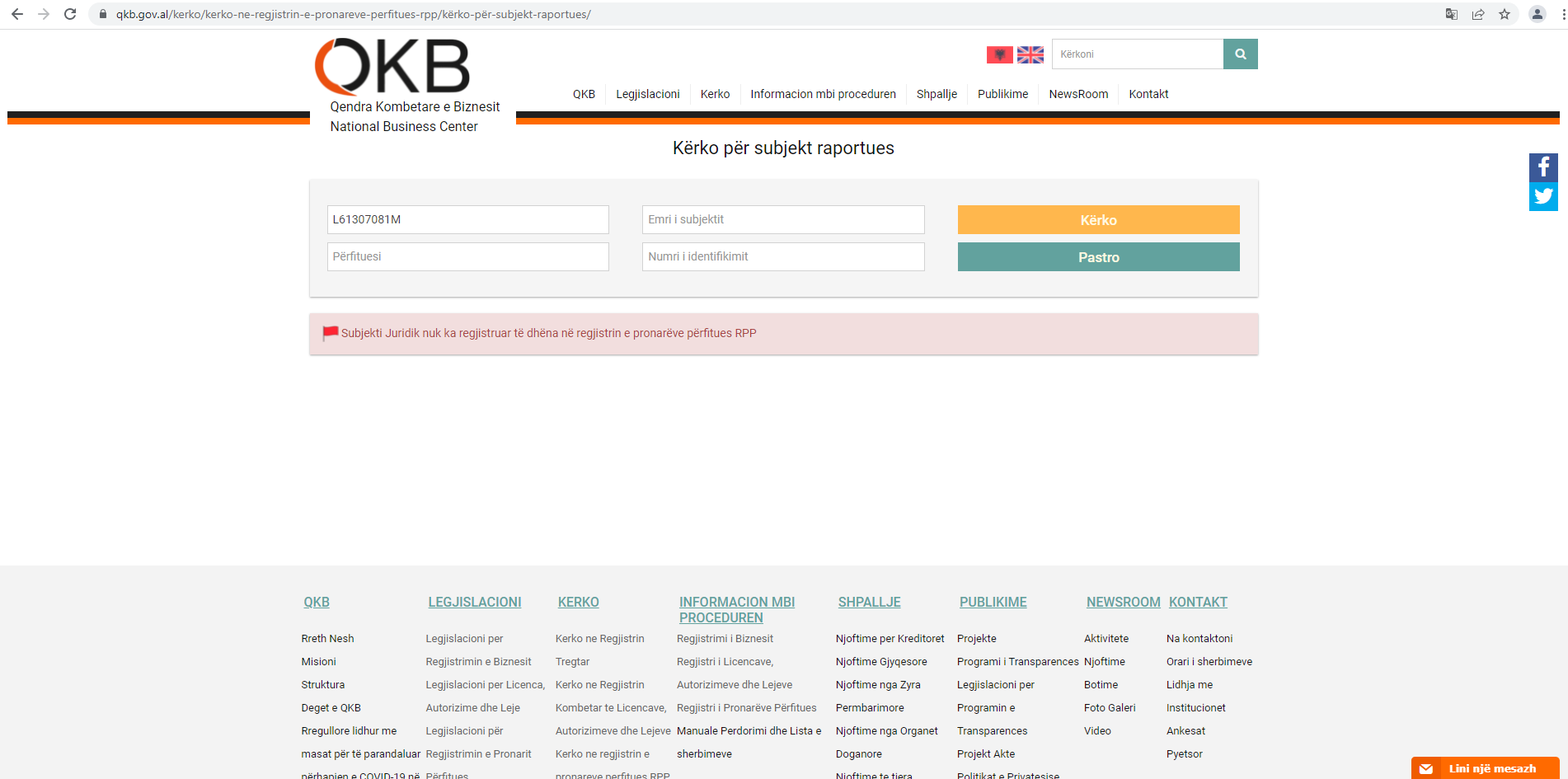Open the Publikime menu item
The width and height of the screenshot is (1568, 779).
(1002, 94)
